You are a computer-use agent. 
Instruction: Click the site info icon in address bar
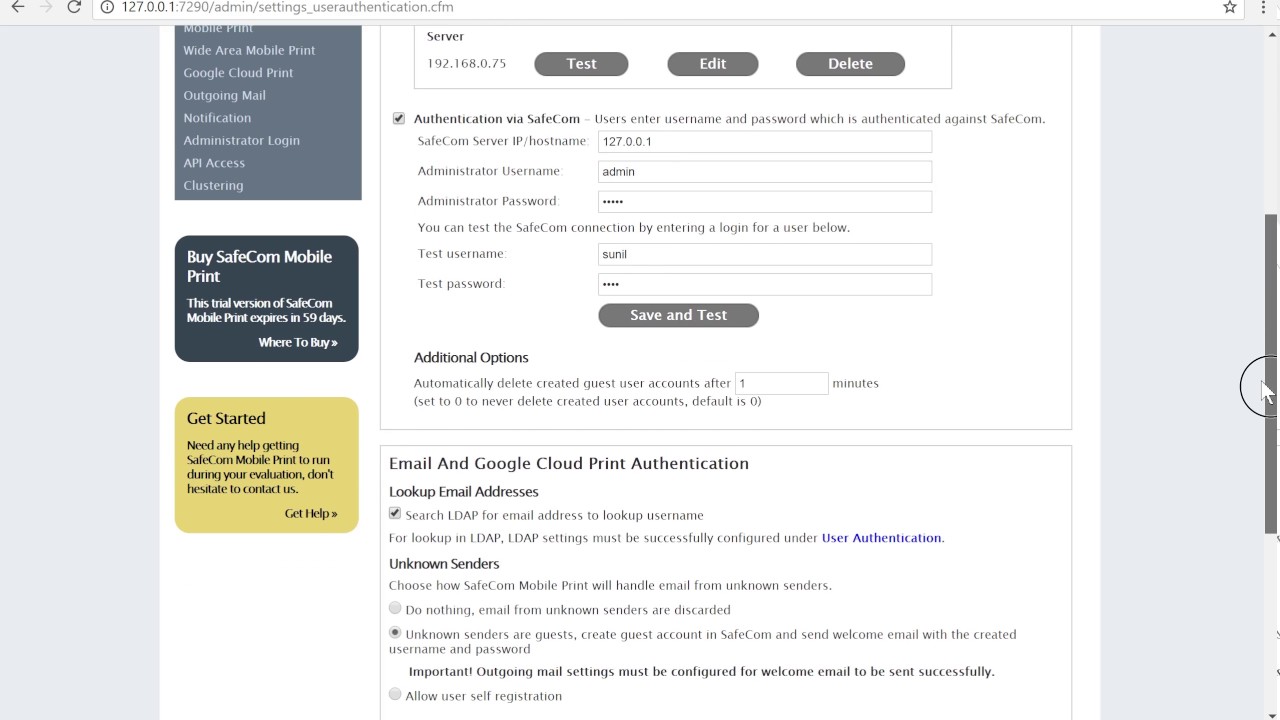108,7
